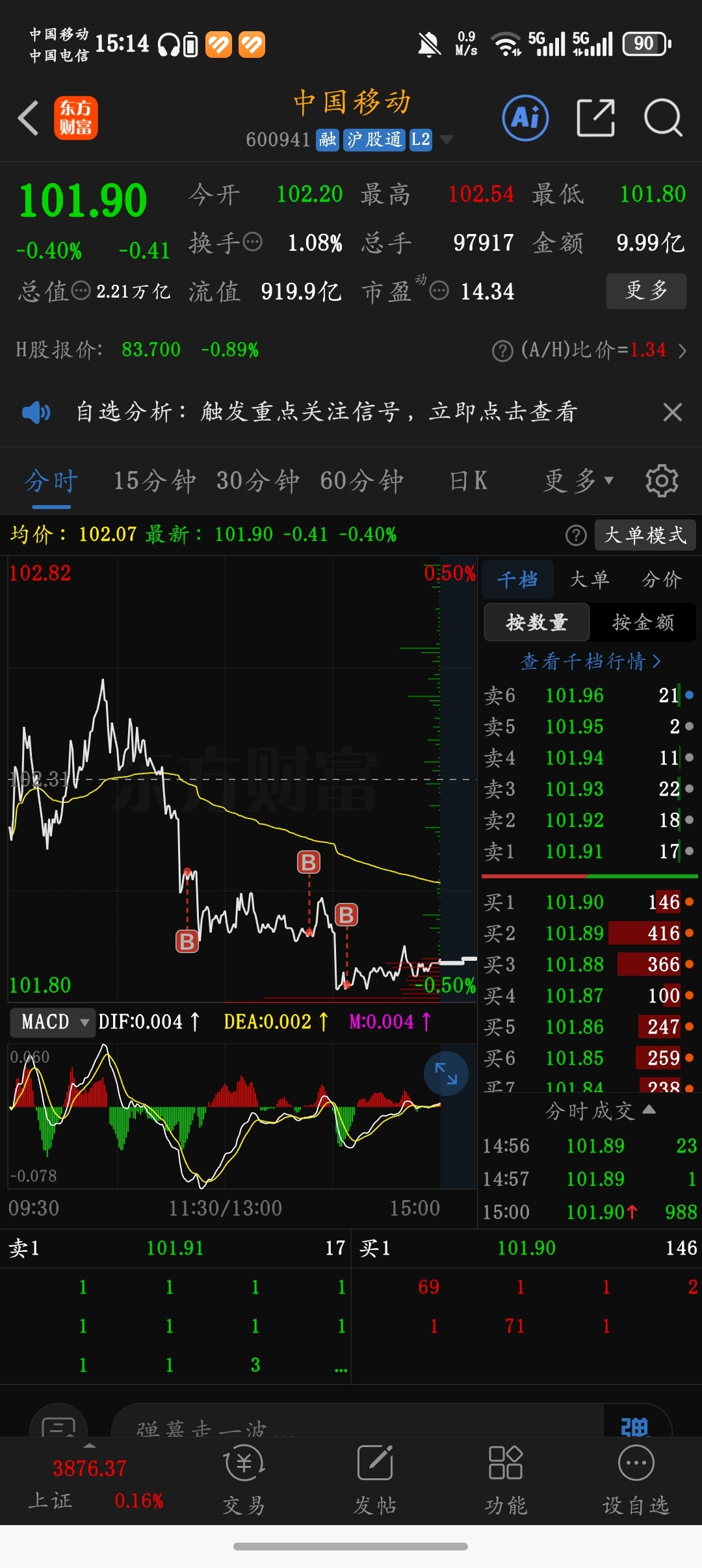Open the 东方财富 home logo
The width and height of the screenshot is (702, 1568).
pos(76,118)
